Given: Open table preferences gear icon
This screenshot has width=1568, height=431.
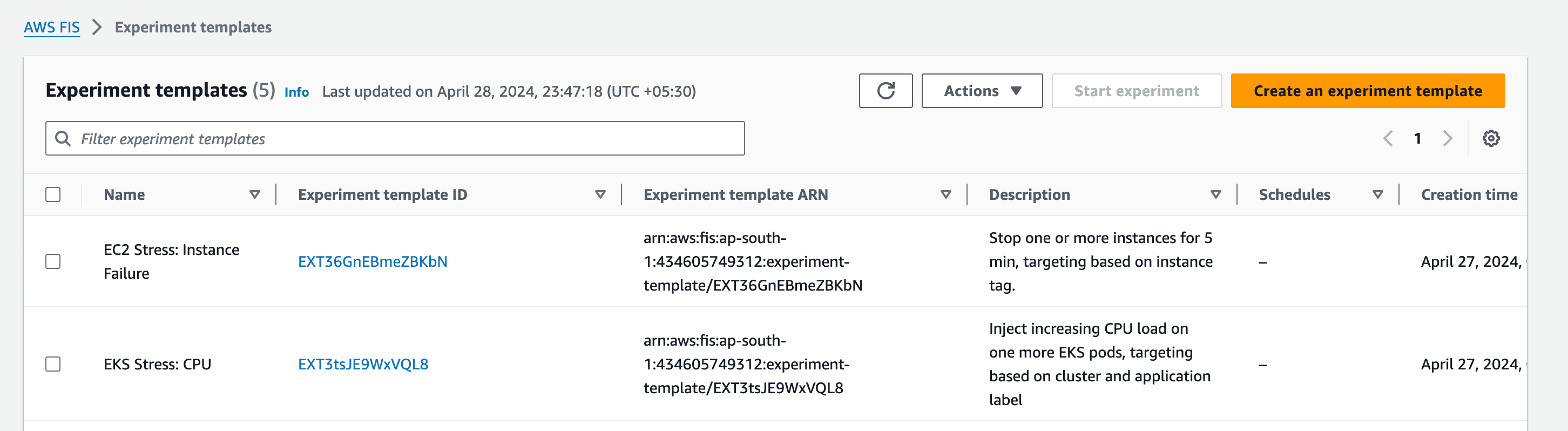Looking at the screenshot, I should coord(1491,138).
